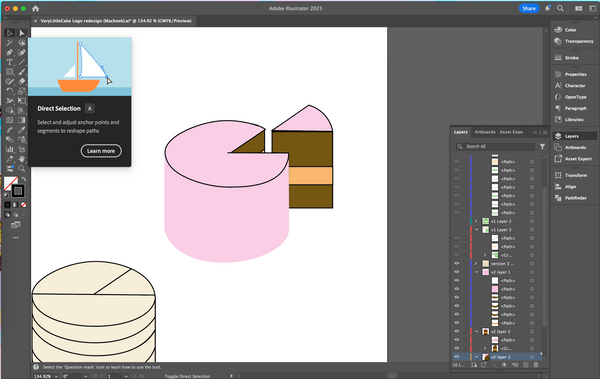This screenshot has height=379, width=600.
Task: Hide the version 3 layer
Action: coord(457,263)
